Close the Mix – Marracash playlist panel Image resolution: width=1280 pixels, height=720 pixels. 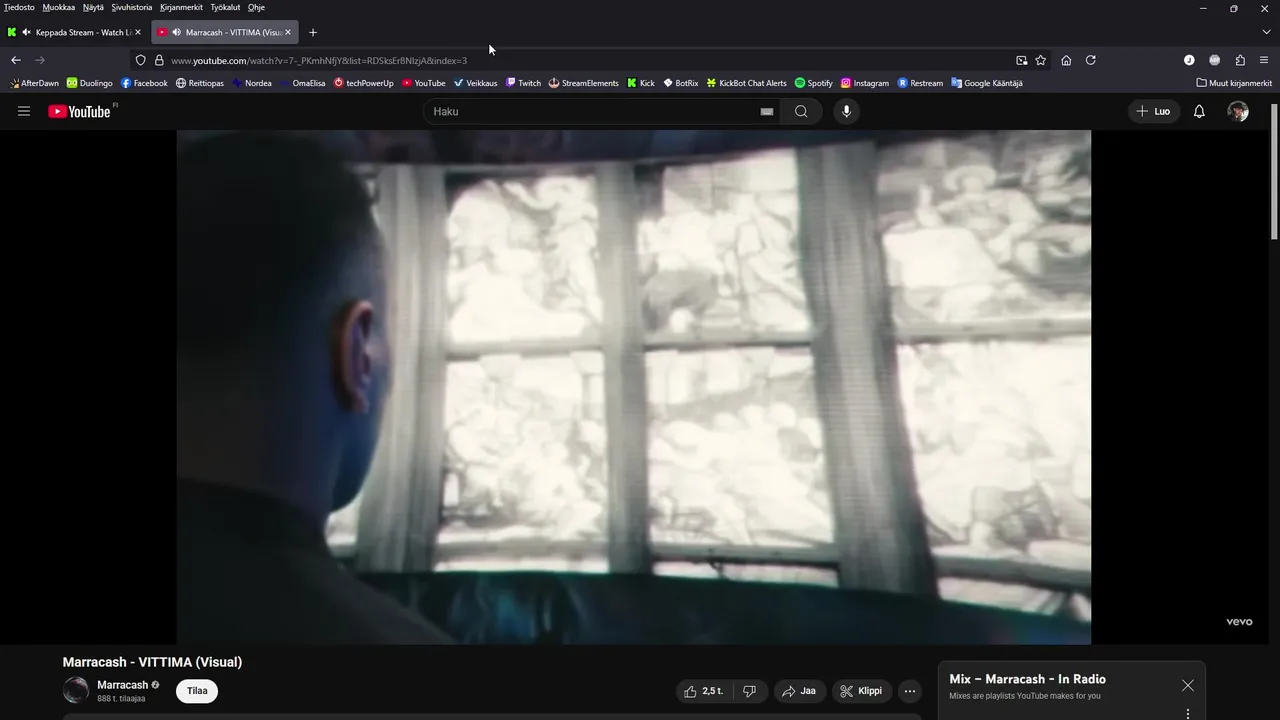click(1187, 685)
